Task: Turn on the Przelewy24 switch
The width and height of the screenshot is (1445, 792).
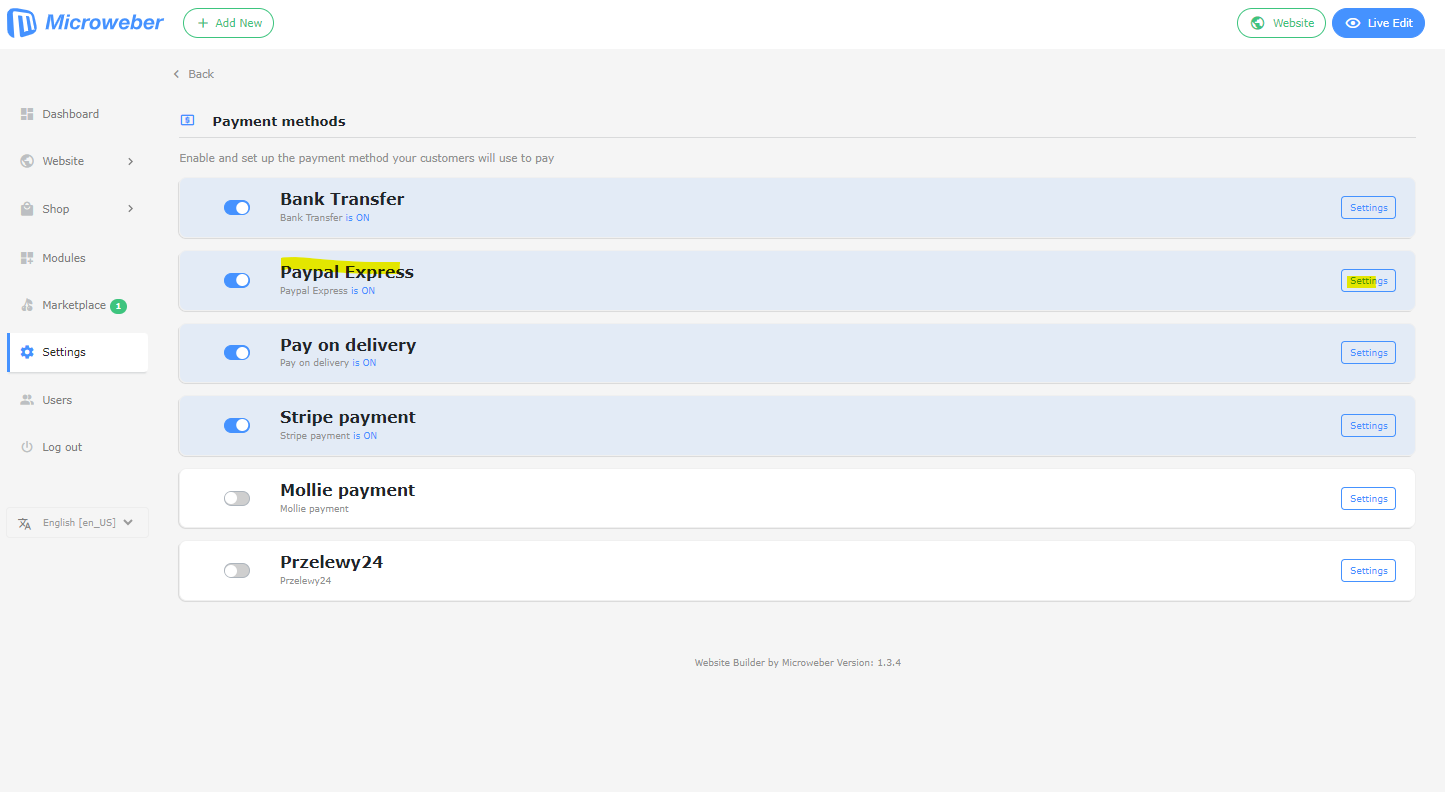Action: pos(237,570)
